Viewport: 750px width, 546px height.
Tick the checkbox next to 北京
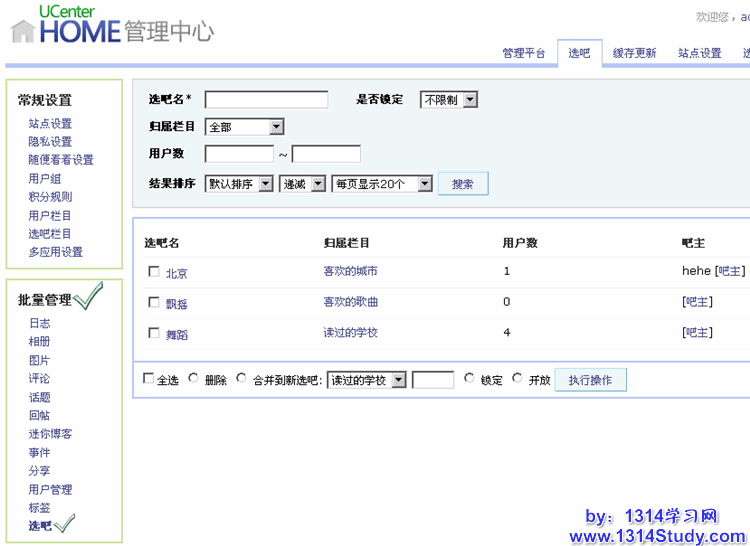point(153,272)
